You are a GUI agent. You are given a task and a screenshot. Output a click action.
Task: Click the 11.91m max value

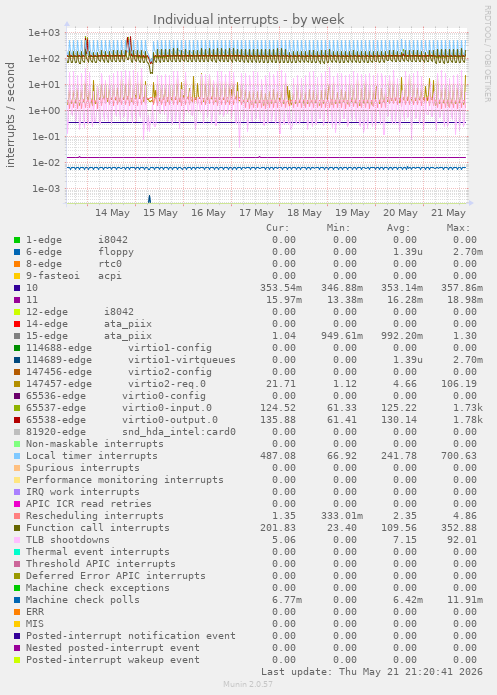coord(465,600)
